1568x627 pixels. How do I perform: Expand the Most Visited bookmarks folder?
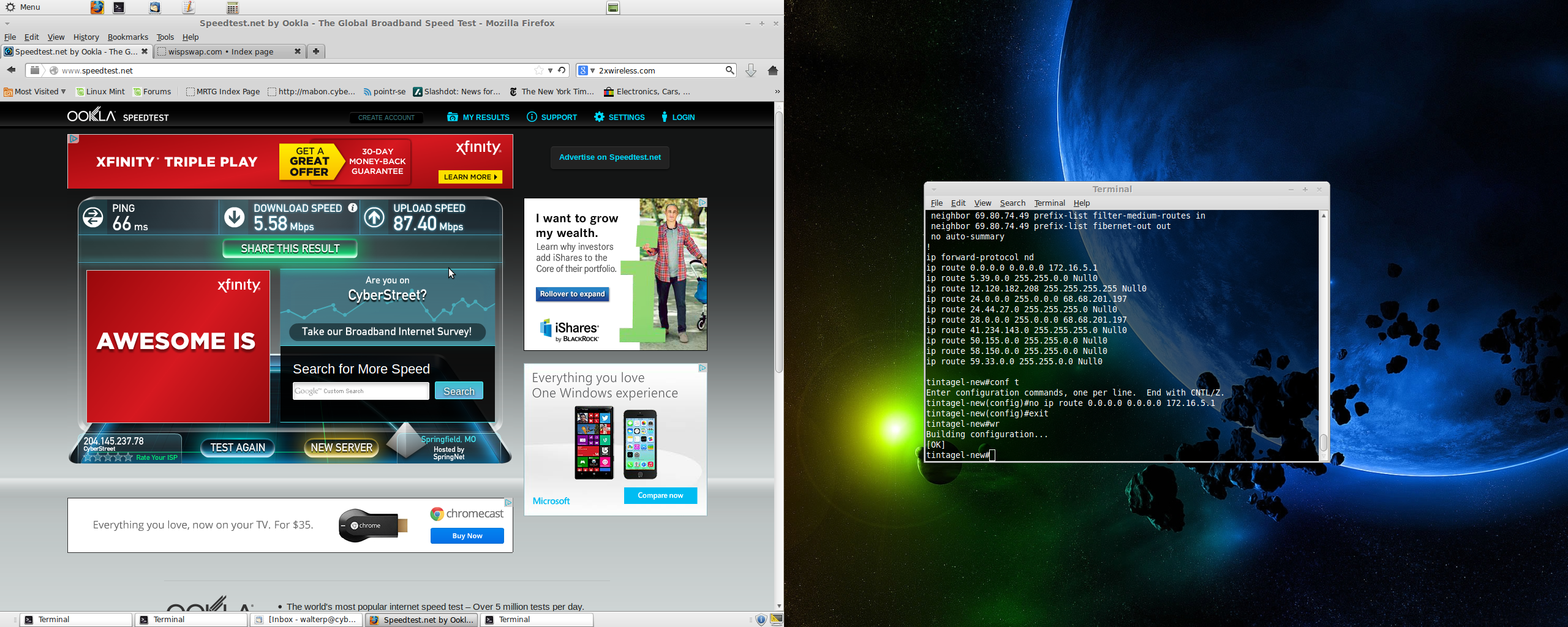point(35,92)
